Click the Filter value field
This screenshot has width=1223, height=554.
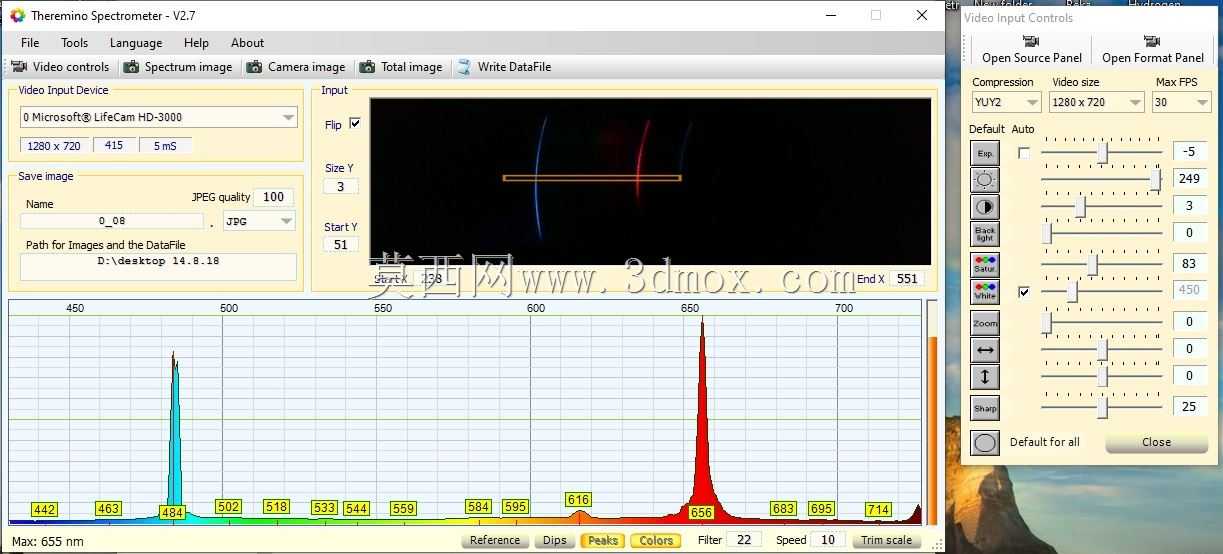pos(744,540)
